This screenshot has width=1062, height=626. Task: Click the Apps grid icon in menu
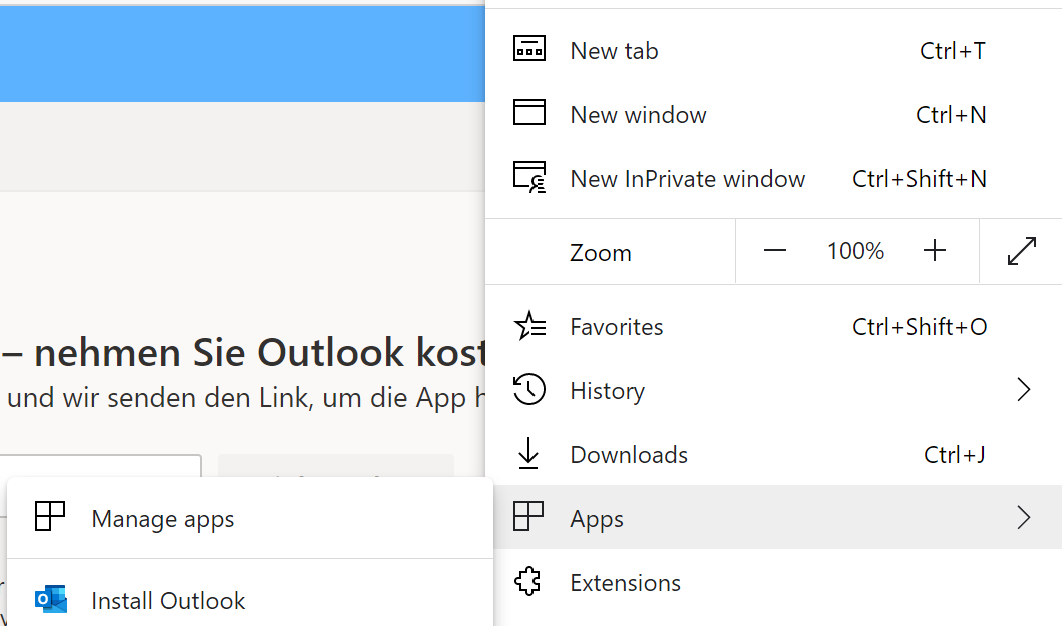pos(528,516)
